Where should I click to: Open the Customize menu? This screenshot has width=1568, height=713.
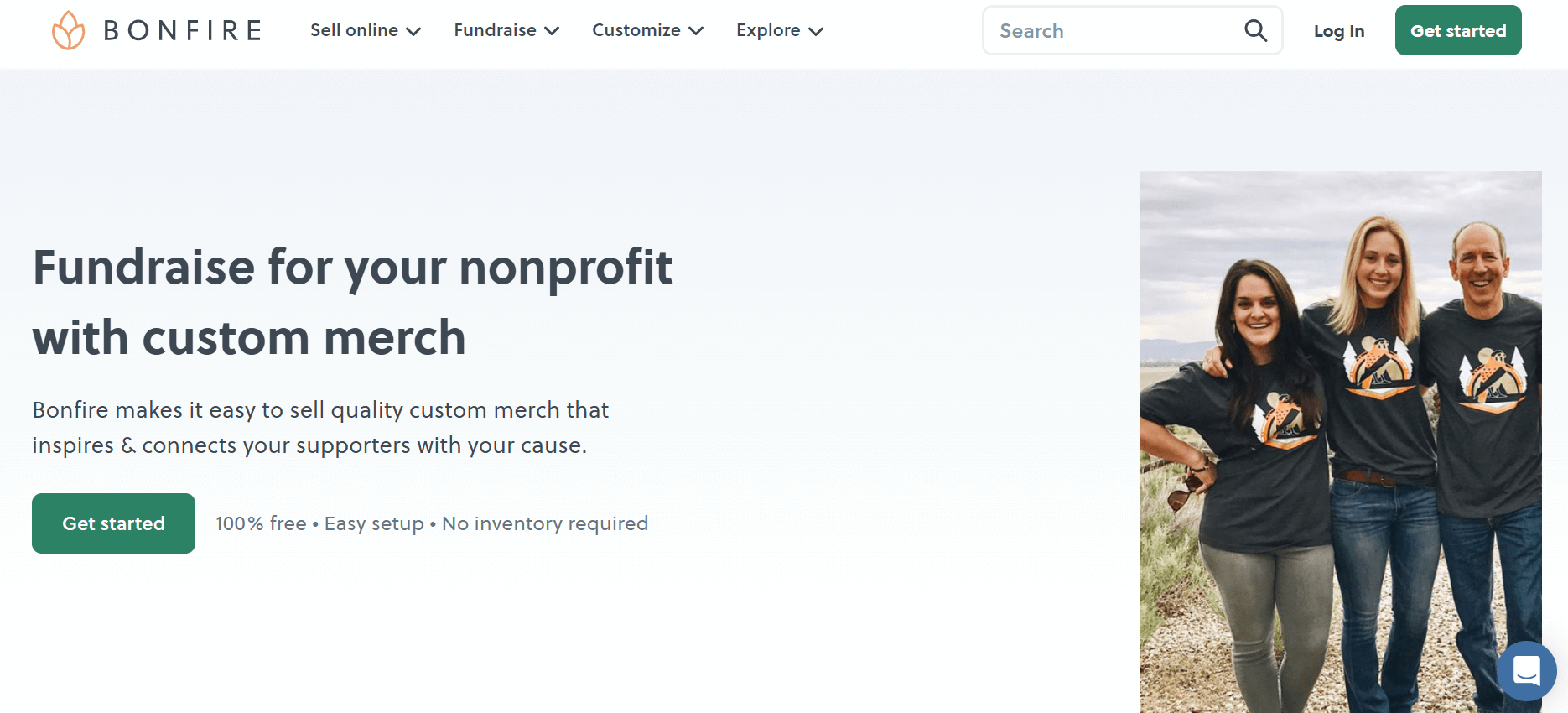click(x=636, y=30)
